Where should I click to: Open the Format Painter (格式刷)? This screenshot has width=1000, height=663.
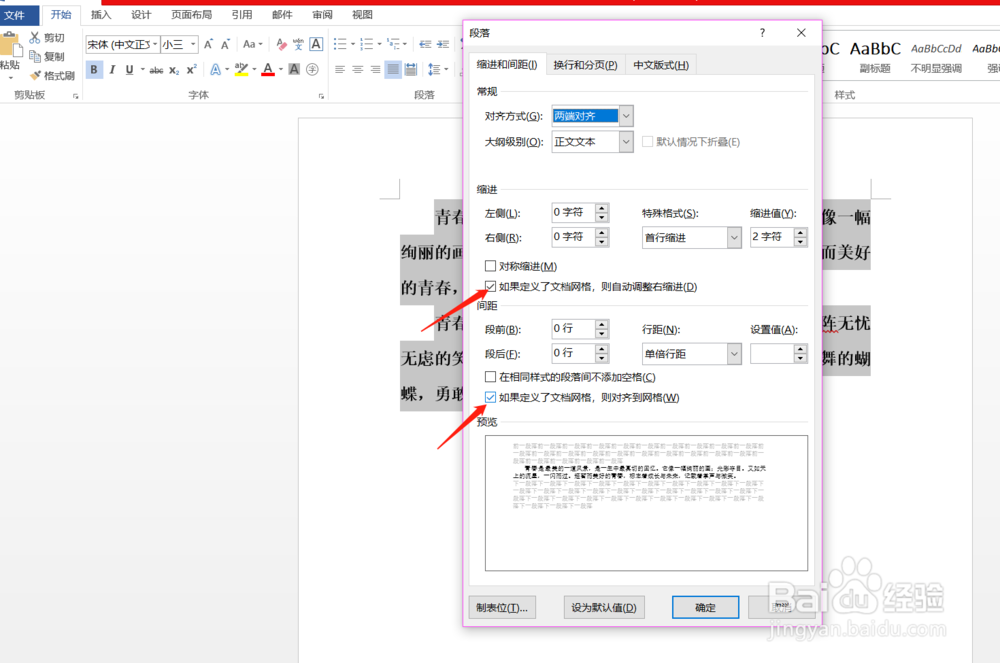[55, 73]
